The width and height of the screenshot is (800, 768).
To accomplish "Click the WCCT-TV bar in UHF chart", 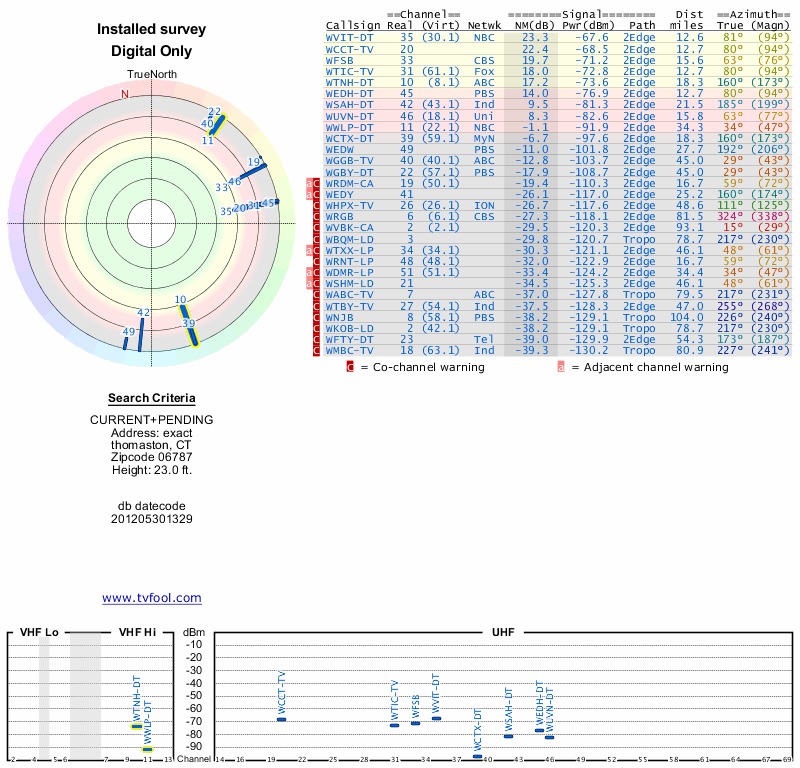I will click(282, 719).
